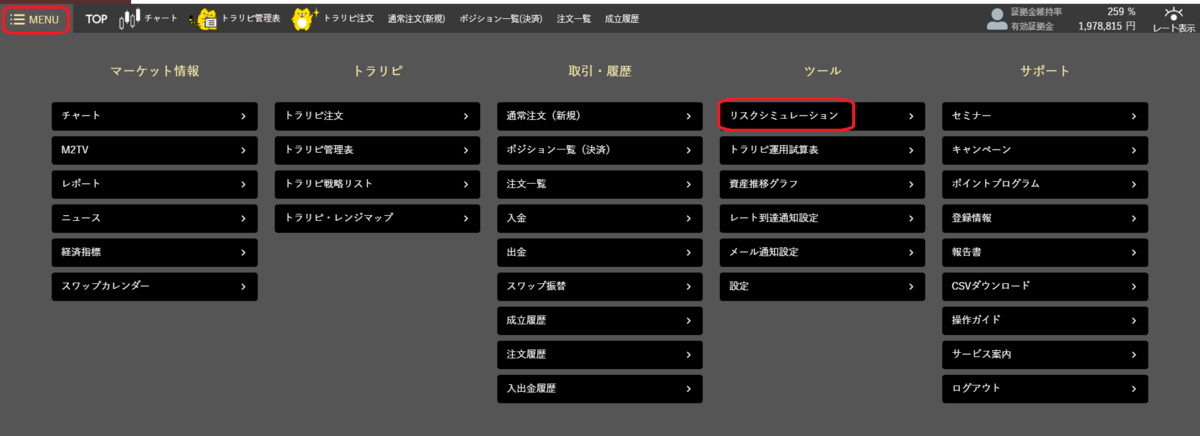Open 注文一覧 in top bar
Image resolution: width=1200 pixels, height=436 pixels.
pos(574,19)
